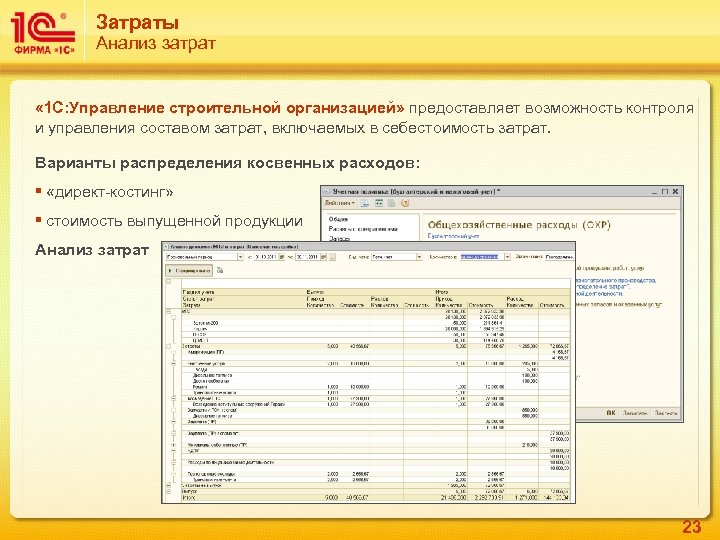
Task: Follow the Бухгалтерский учет link under the ОХР heading
Action: [x=453, y=236]
